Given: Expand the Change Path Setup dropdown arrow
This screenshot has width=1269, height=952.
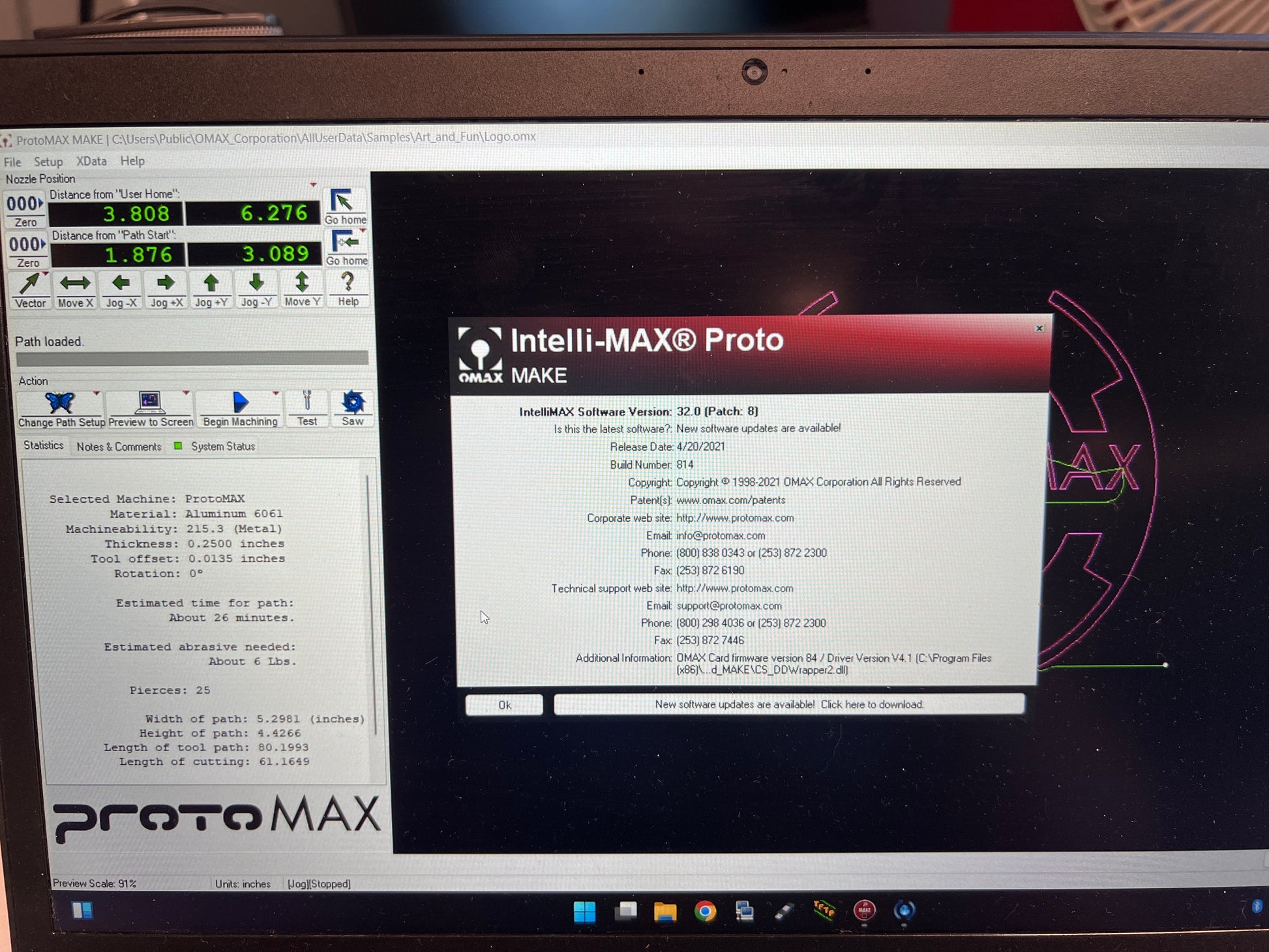Looking at the screenshot, I should [x=97, y=394].
